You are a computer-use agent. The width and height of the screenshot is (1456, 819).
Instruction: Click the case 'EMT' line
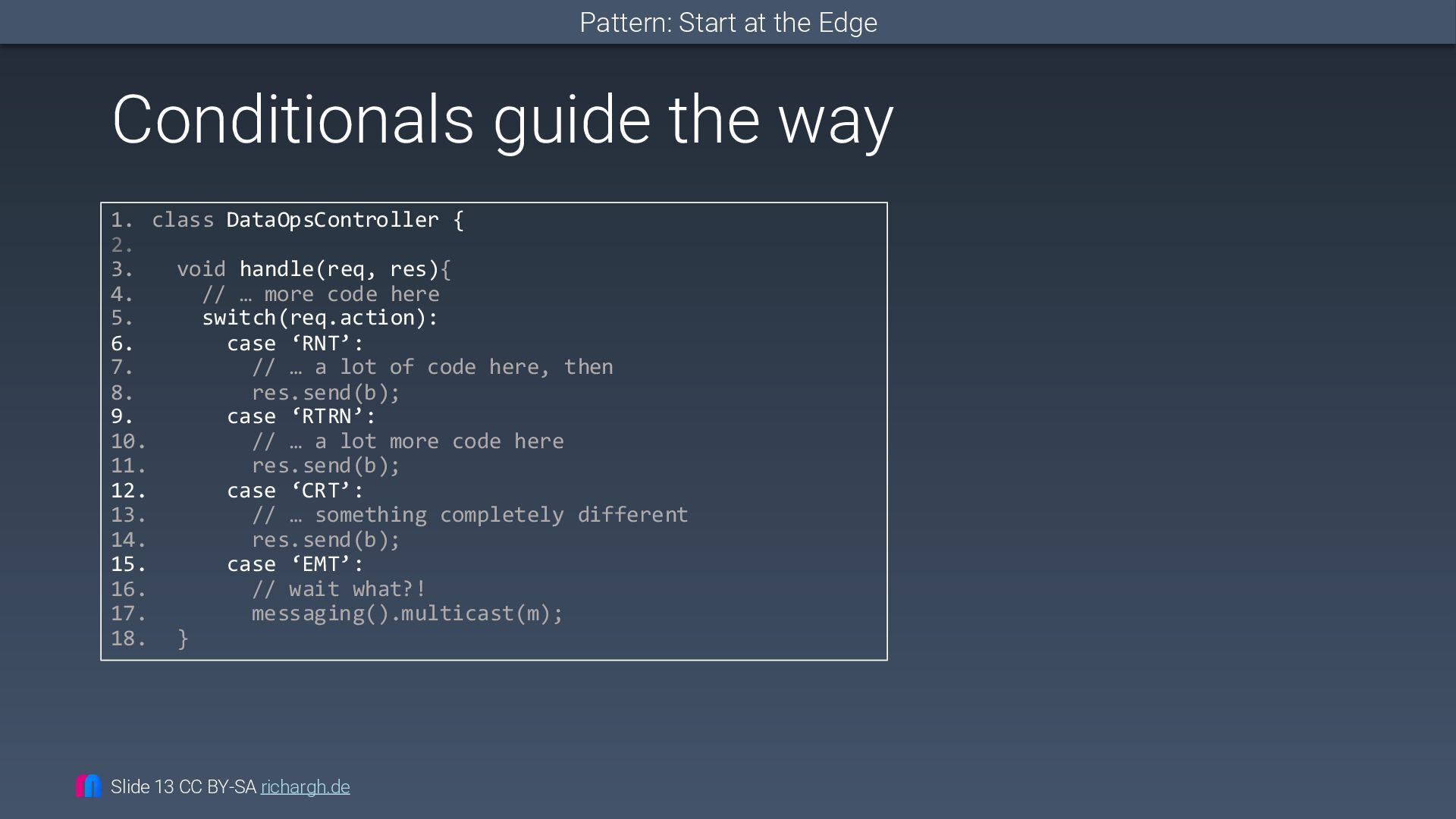point(295,564)
